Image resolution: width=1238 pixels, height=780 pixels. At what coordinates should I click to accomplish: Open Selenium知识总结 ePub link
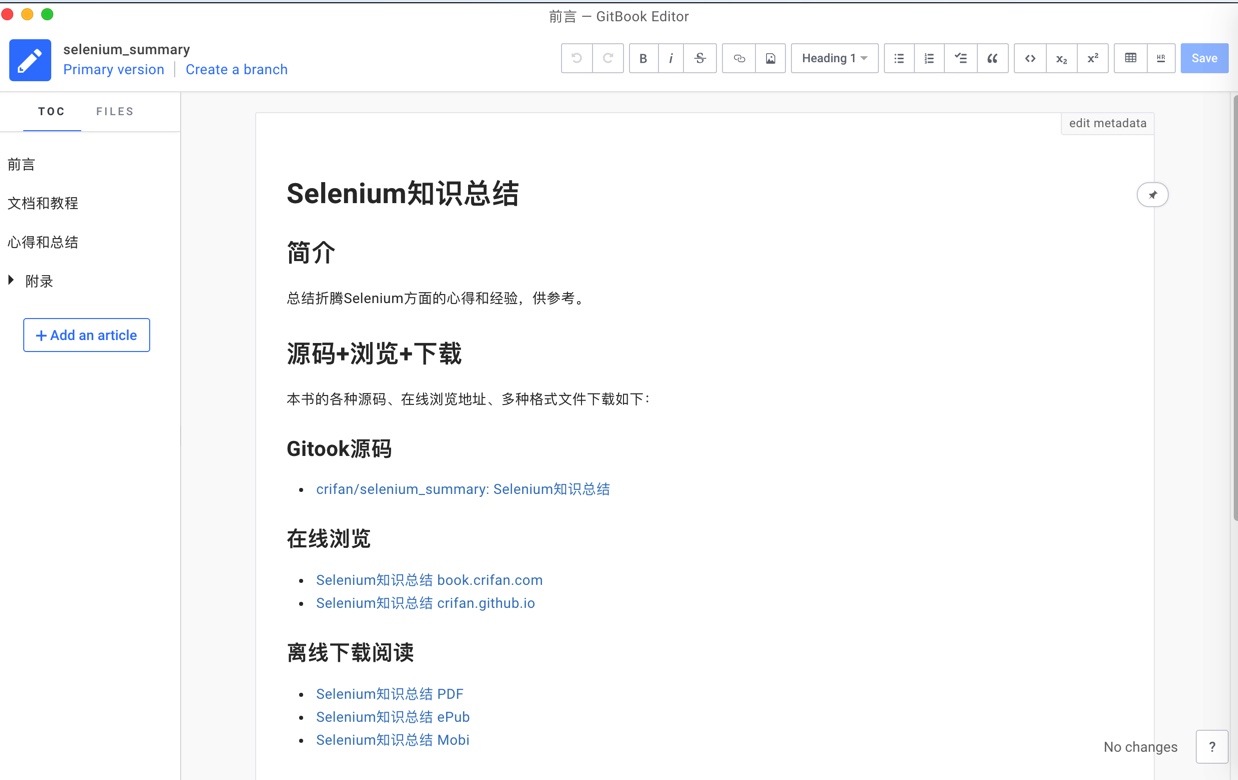[393, 717]
